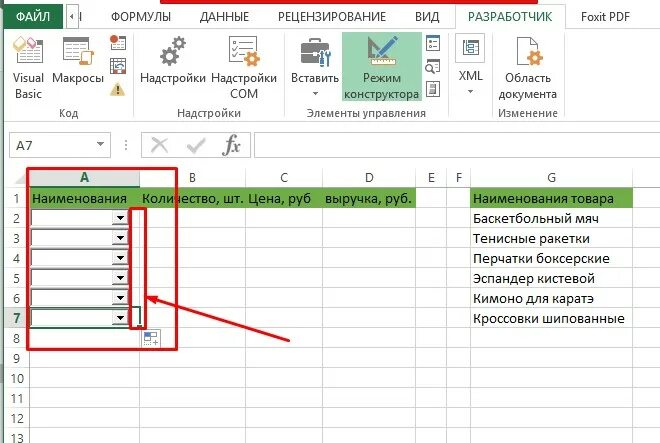Image resolution: width=660 pixels, height=443 pixels.
Task: Open the ФАЙЛ tab
Action: pos(33,17)
